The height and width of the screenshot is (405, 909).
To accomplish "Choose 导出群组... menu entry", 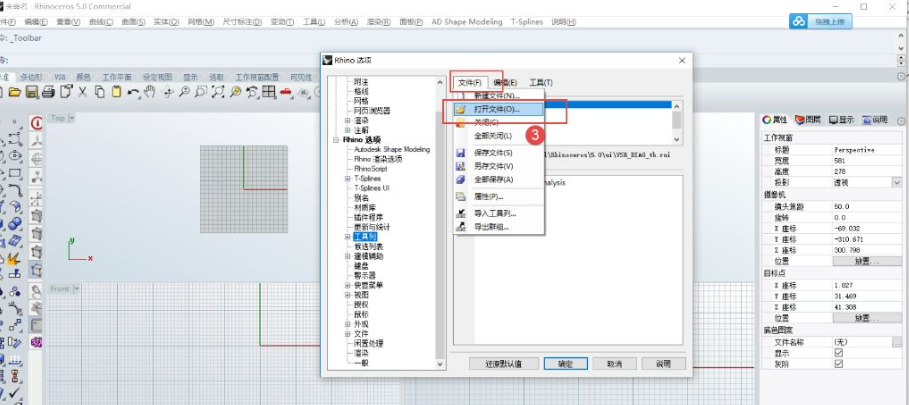I will click(x=499, y=227).
